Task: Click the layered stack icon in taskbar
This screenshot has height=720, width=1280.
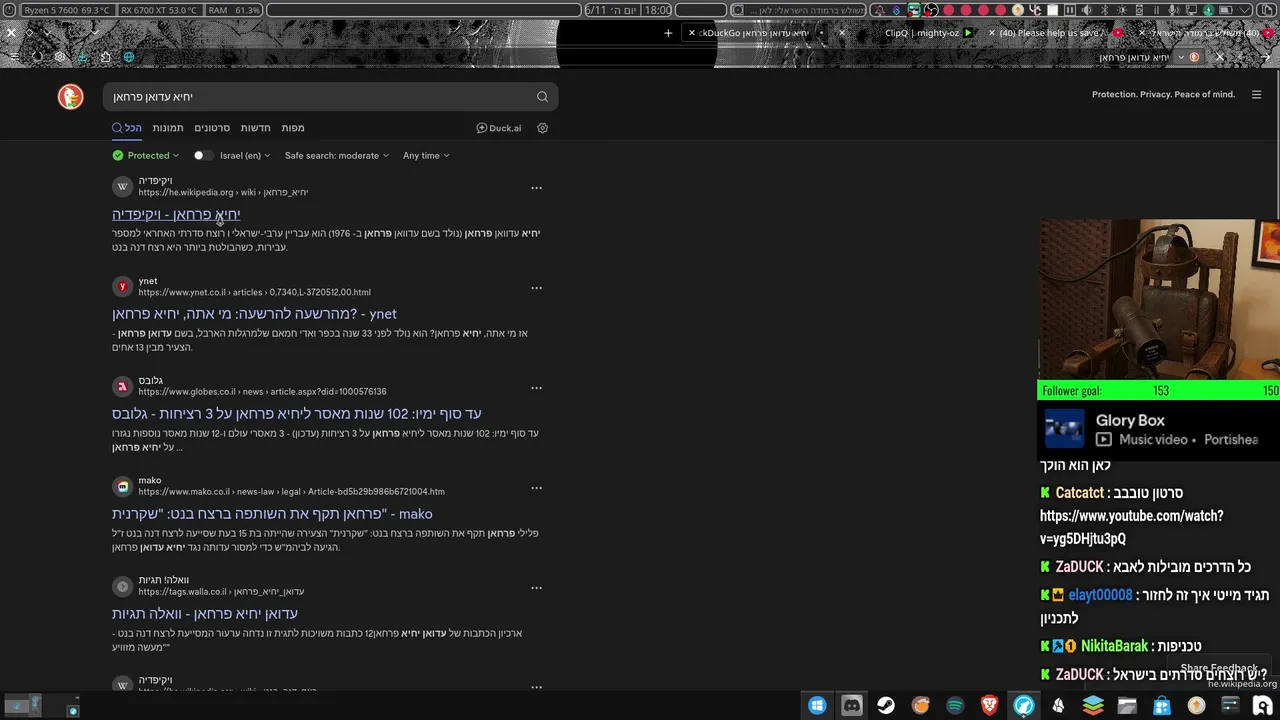Action: [x=1093, y=706]
